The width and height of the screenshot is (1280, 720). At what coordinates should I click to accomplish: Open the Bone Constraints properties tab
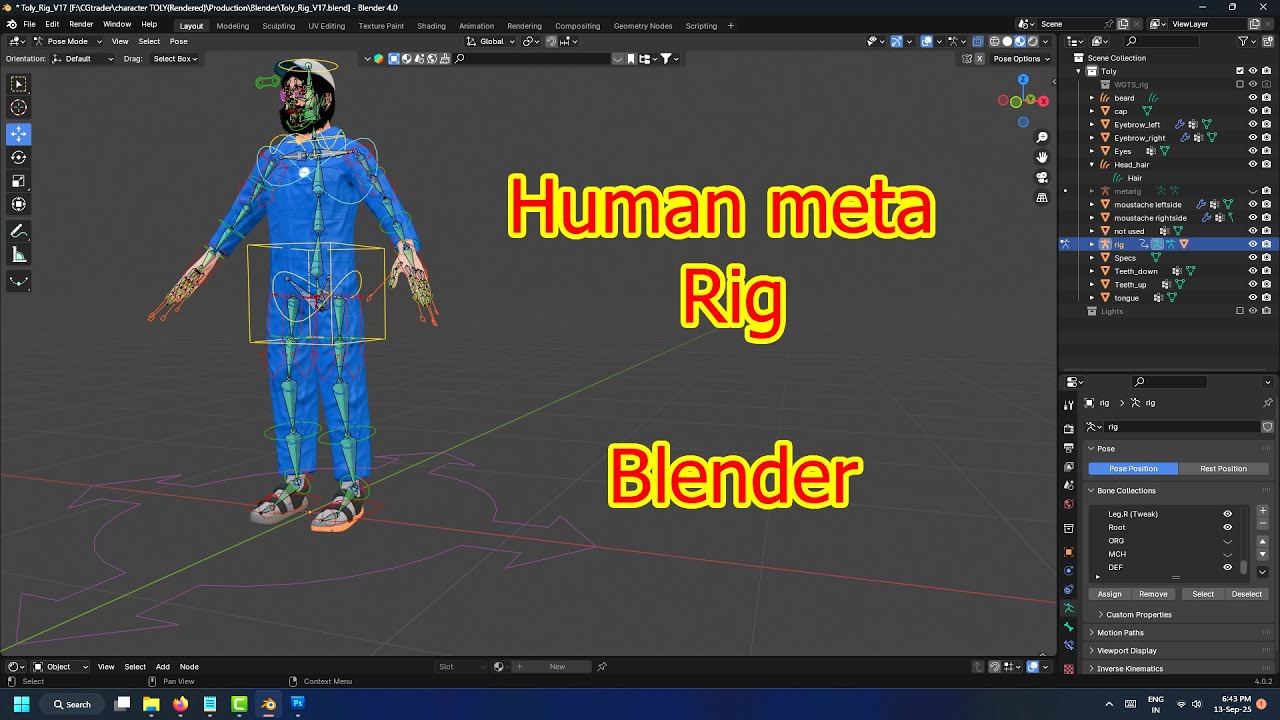point(1069,646)
